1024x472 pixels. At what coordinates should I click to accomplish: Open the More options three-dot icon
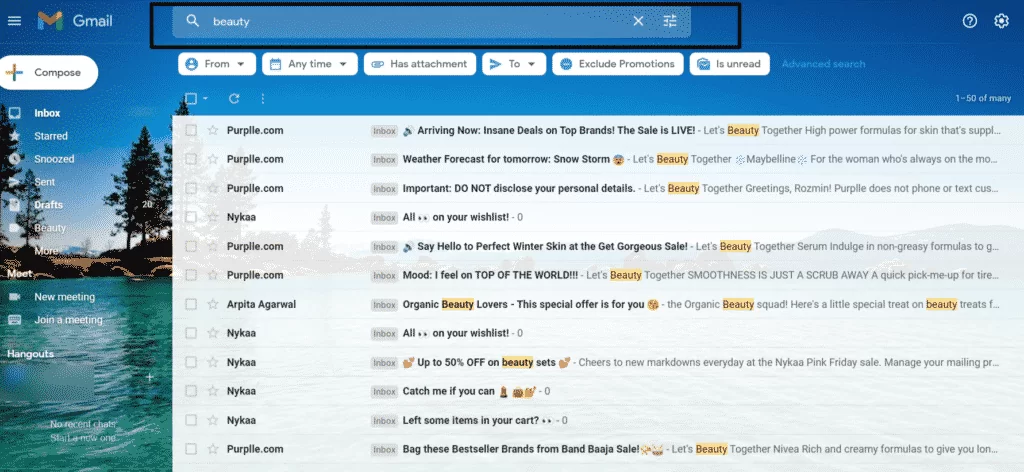click(x=263, y=99)
